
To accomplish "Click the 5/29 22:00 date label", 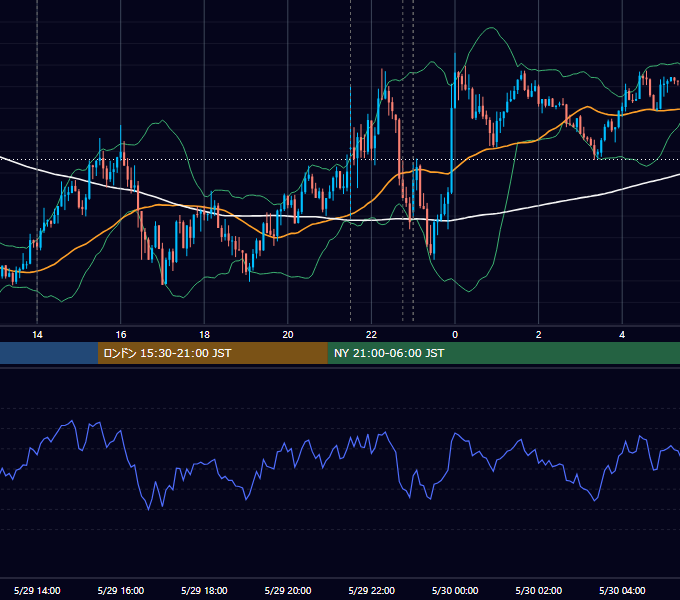I will (x=372, y=590).
